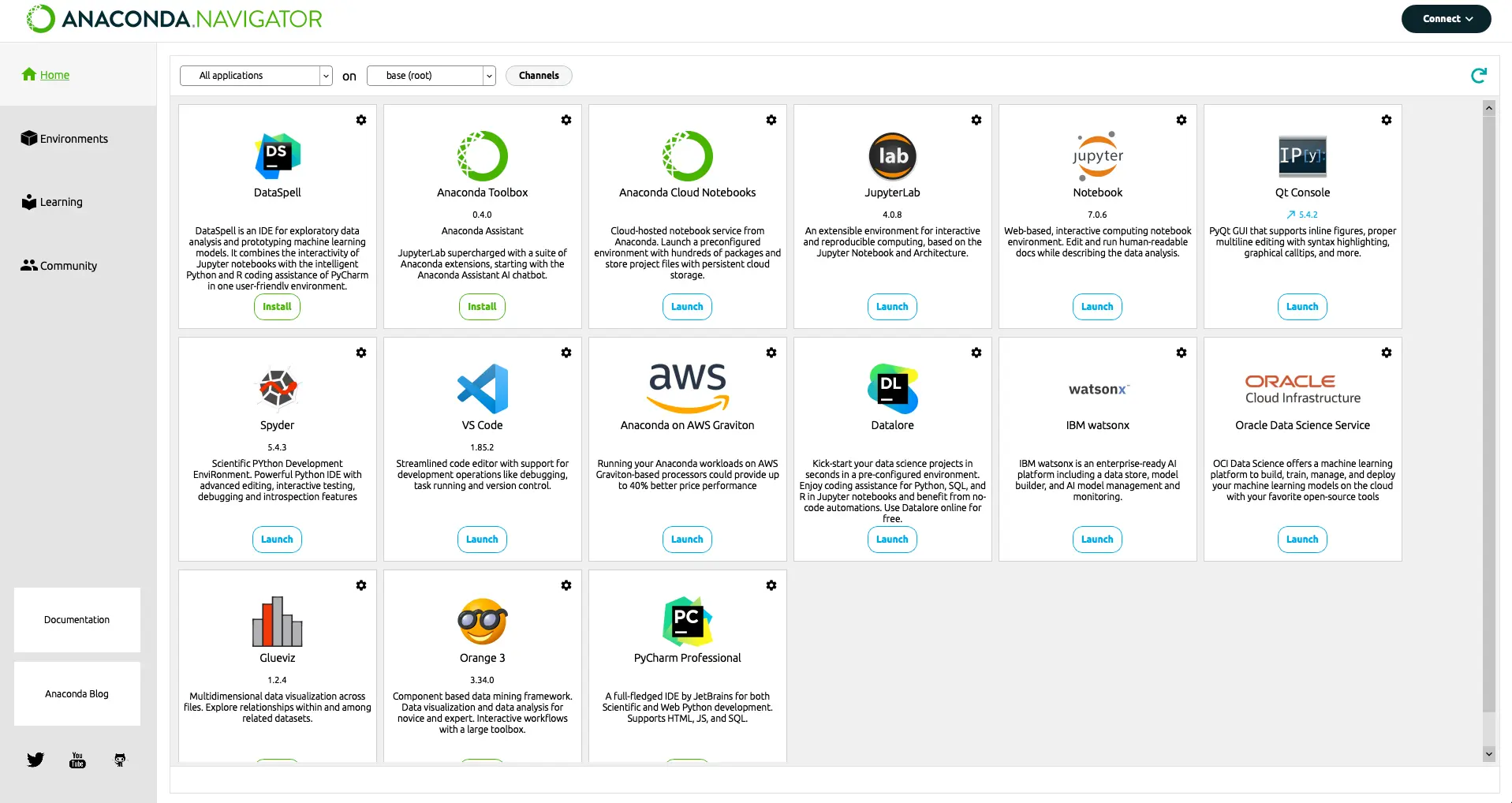Open the Anaconda Blog link box
This screenshot has height=803, width=1512.
(x=77, y=694)
